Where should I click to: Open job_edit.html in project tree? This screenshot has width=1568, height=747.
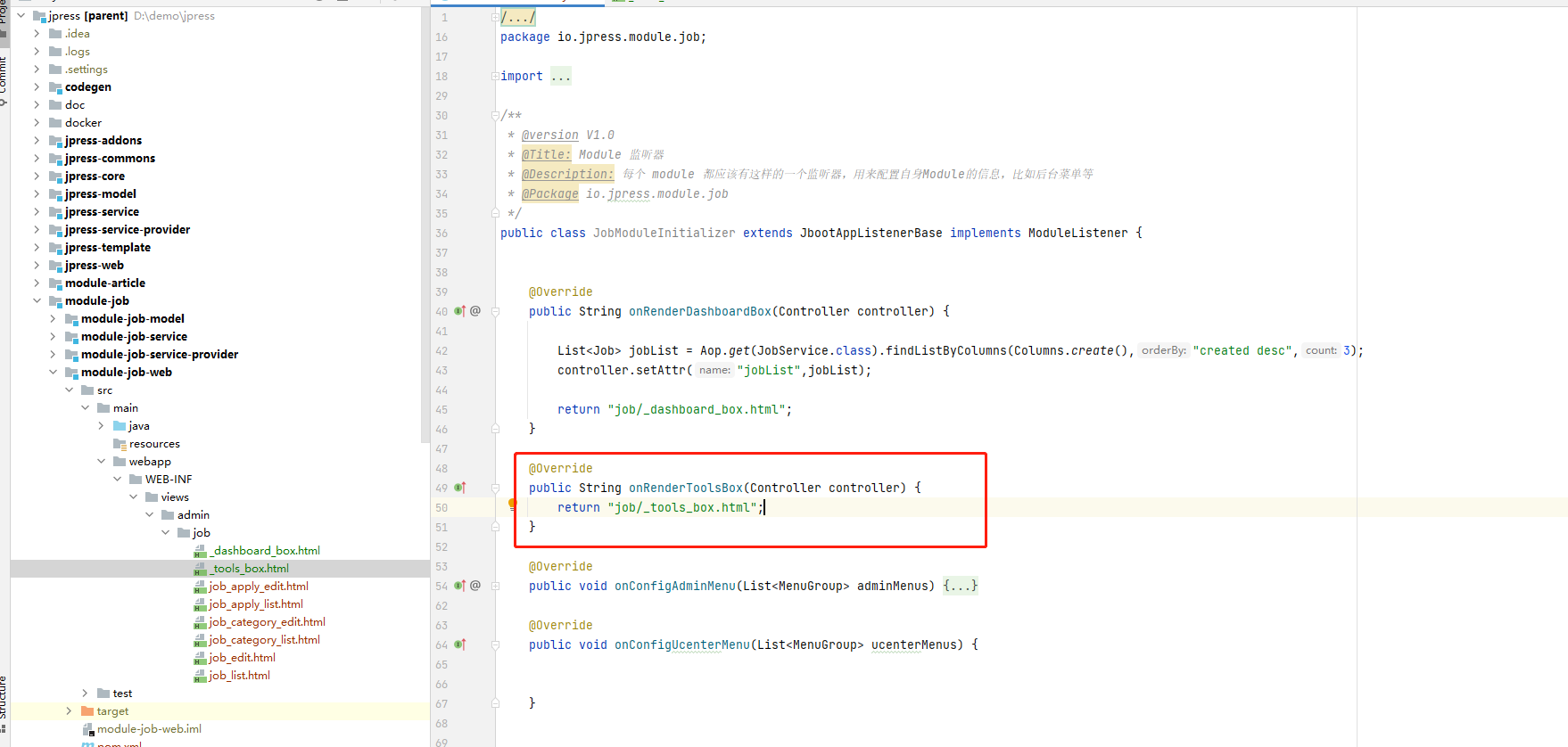tap(242, 658)
